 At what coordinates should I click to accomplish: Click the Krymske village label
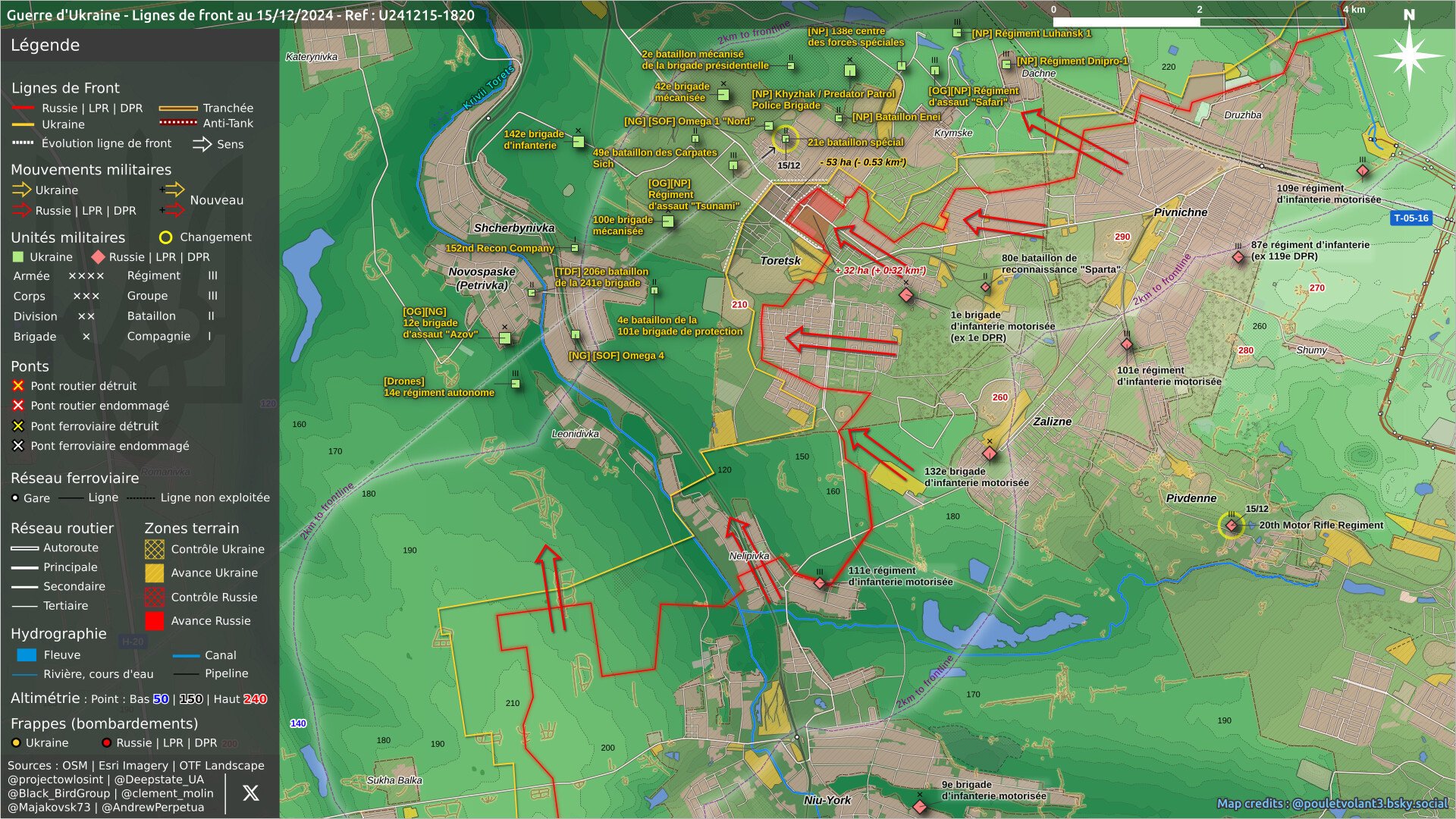(x=953, y=133)
